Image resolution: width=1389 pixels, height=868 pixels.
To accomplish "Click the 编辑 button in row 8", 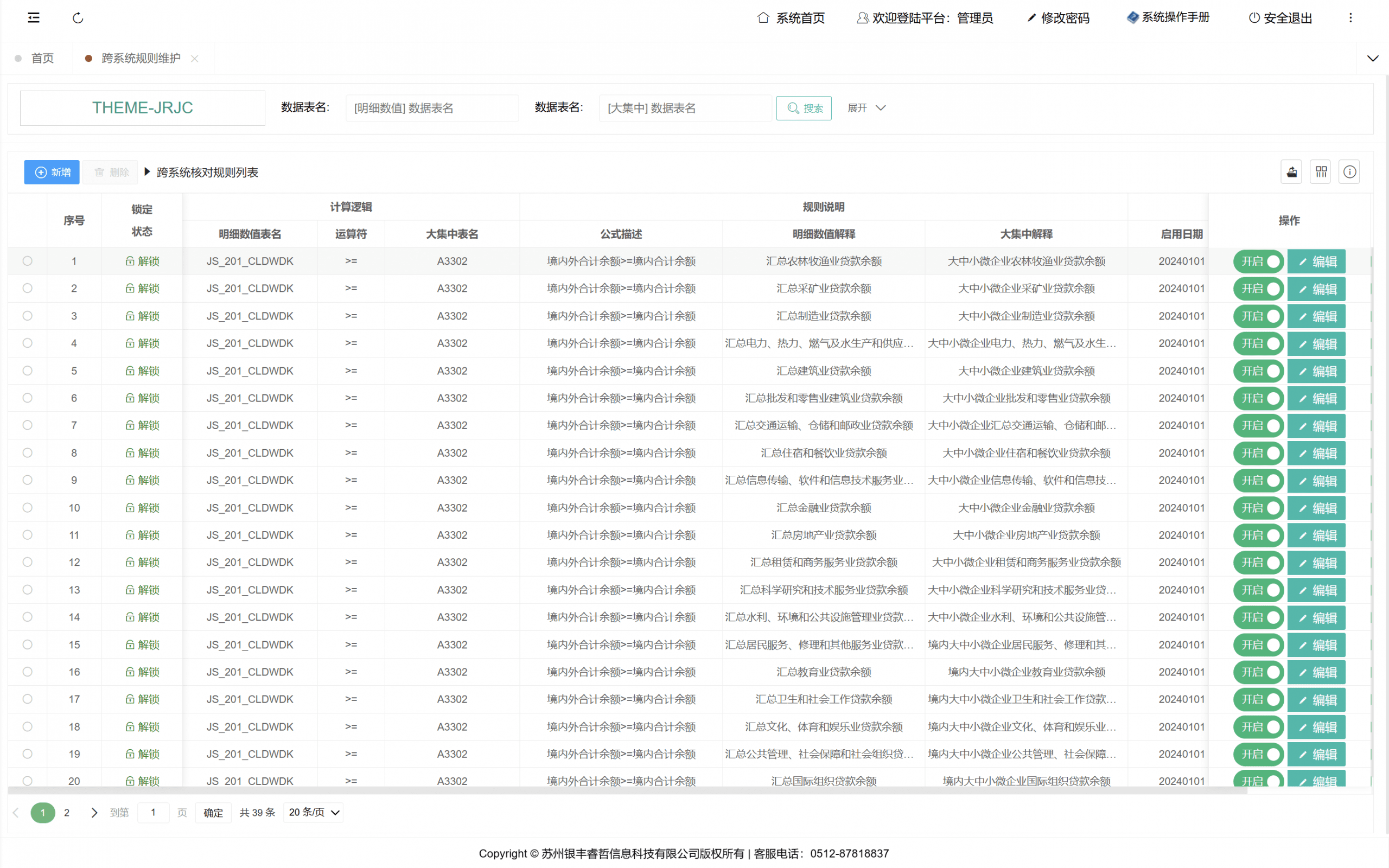I will coord(1316,454).
